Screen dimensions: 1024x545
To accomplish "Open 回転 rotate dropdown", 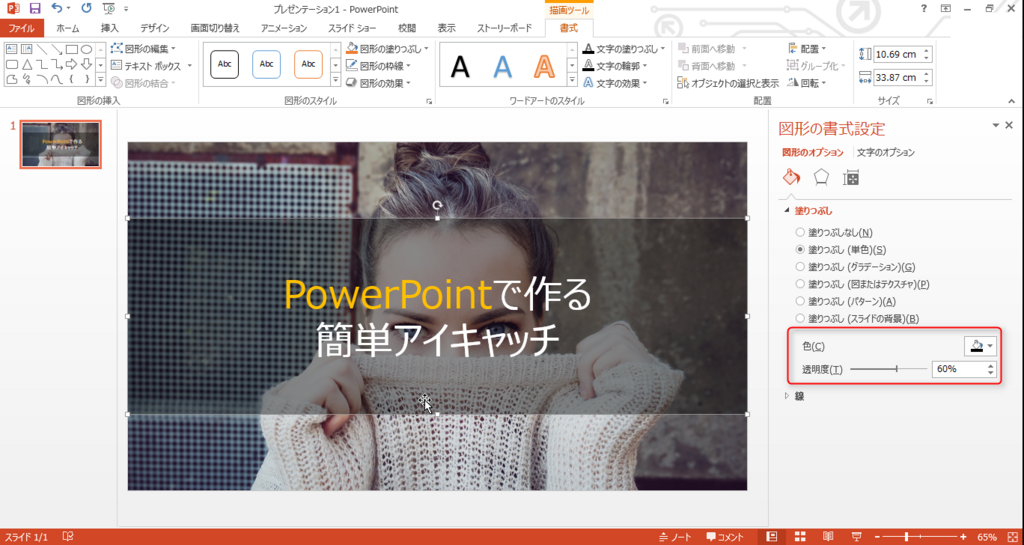I will pyautogui.click(x=807, y=83).
